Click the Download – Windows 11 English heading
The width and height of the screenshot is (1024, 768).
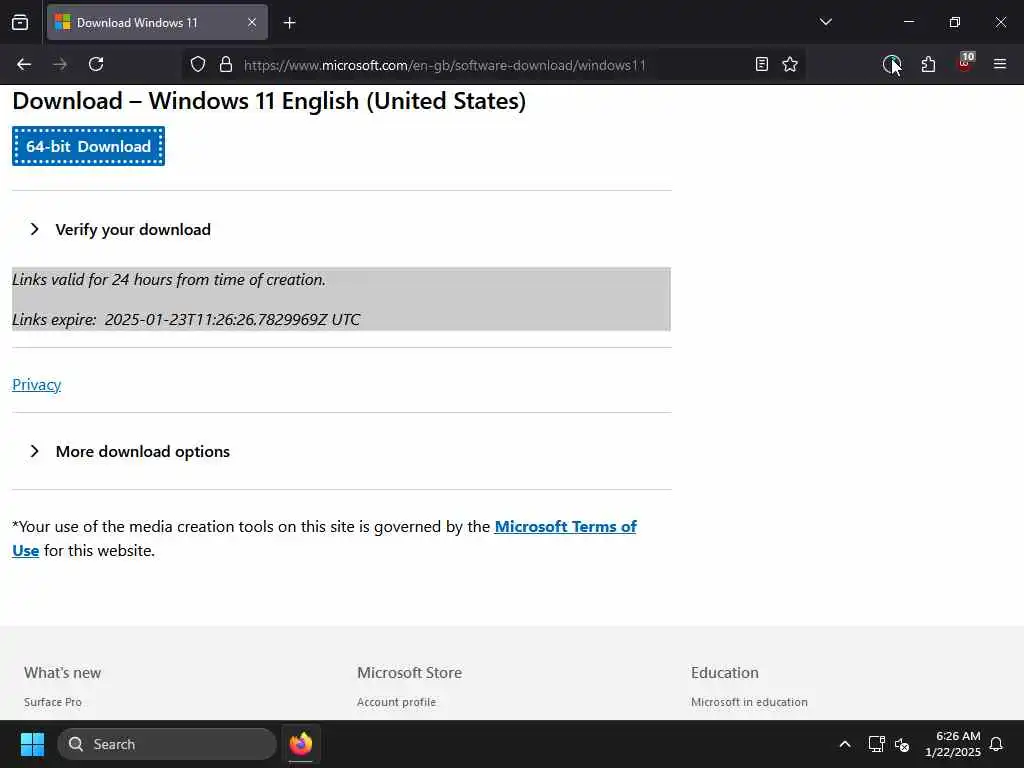coord(269,101)
